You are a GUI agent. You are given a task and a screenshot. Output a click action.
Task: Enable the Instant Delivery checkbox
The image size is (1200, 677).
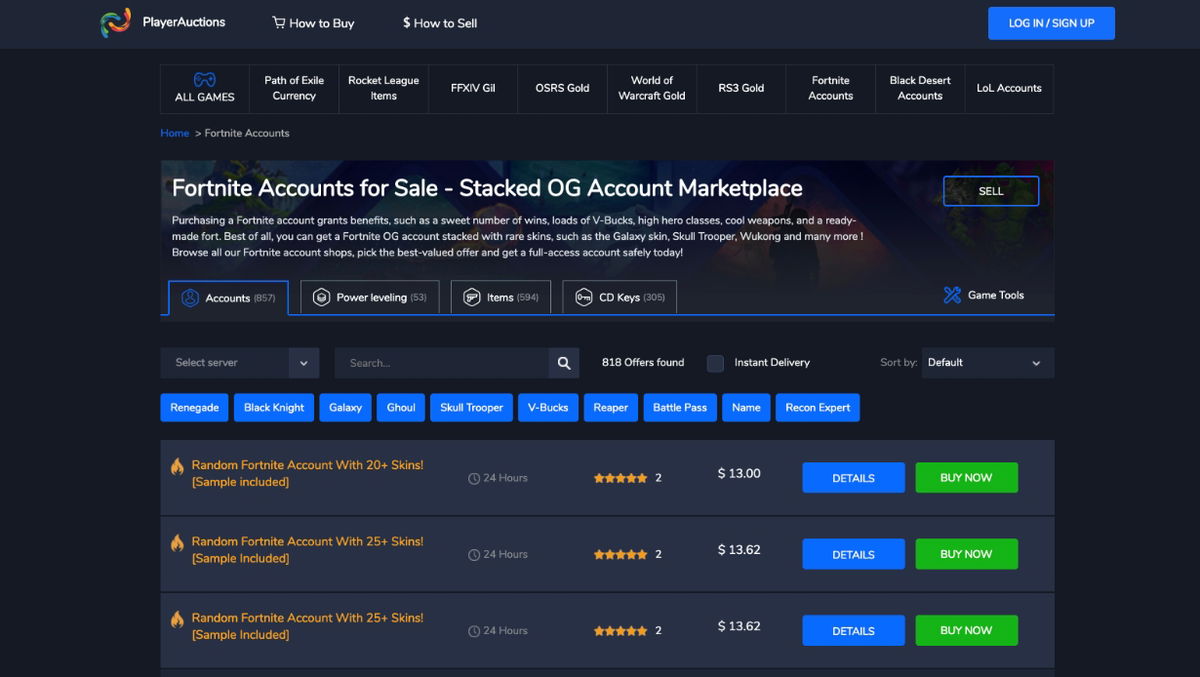pos(715,363)
